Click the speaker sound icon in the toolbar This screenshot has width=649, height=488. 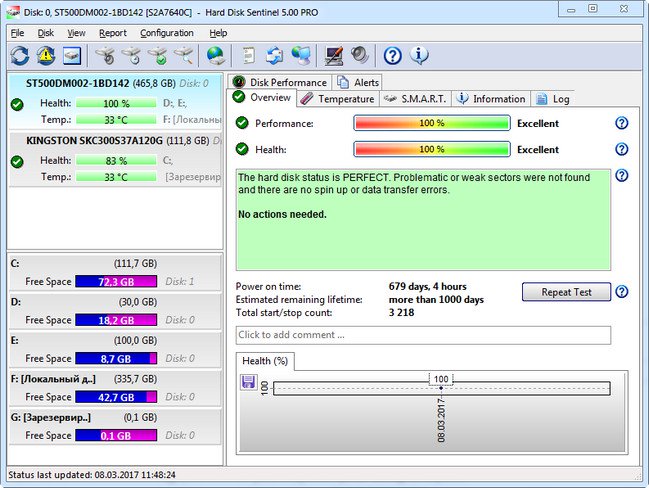[359, 55]
